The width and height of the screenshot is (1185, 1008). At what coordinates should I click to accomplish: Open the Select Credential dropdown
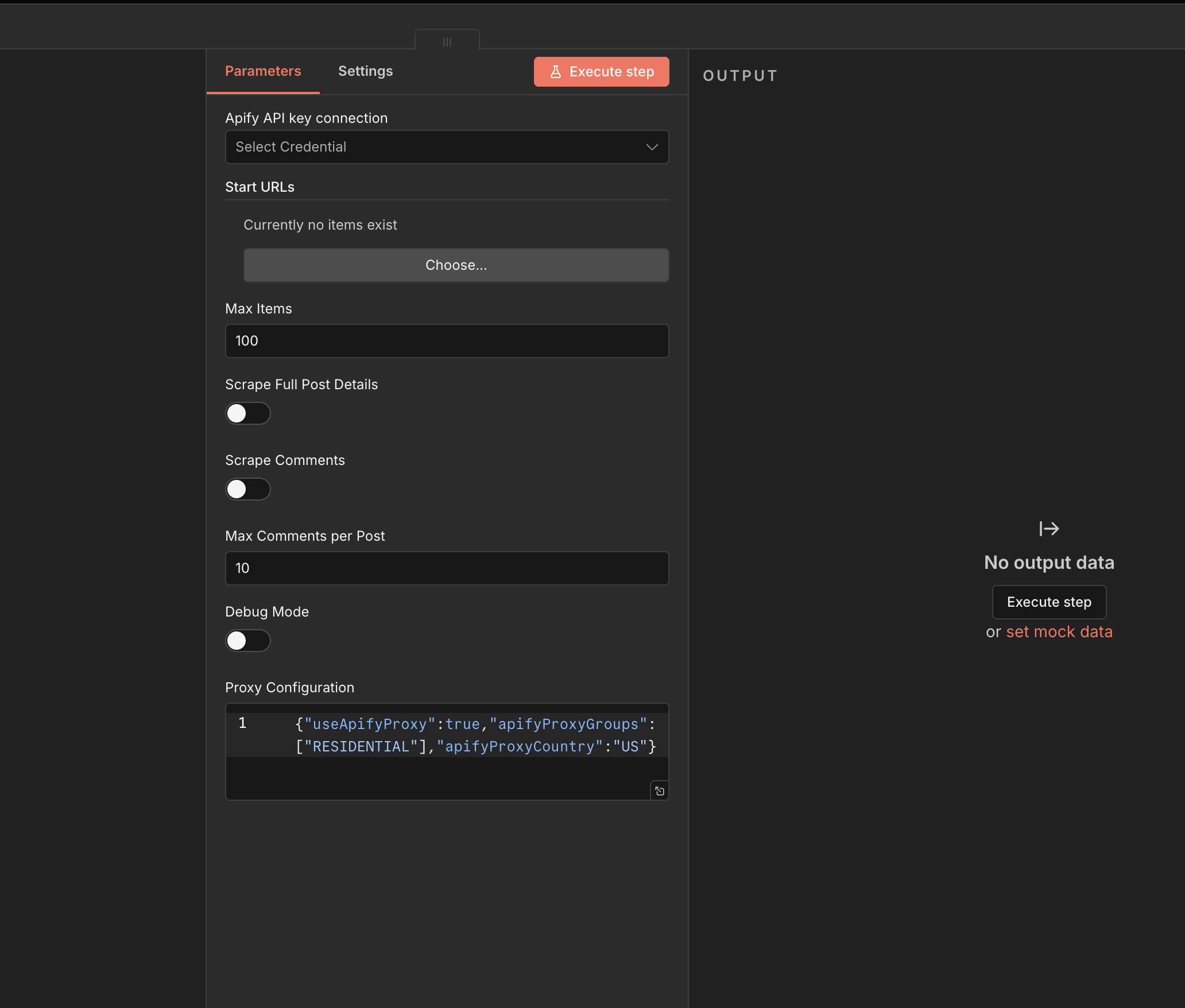pyautogui.click(x=447, y=147)
